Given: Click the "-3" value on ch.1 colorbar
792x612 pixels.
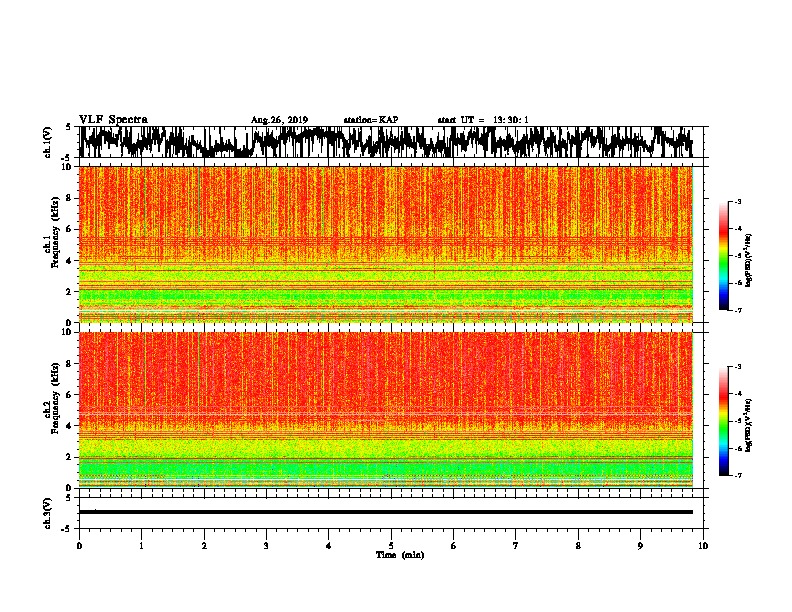Looking at the screenshot, I should (x=737, y=201).
